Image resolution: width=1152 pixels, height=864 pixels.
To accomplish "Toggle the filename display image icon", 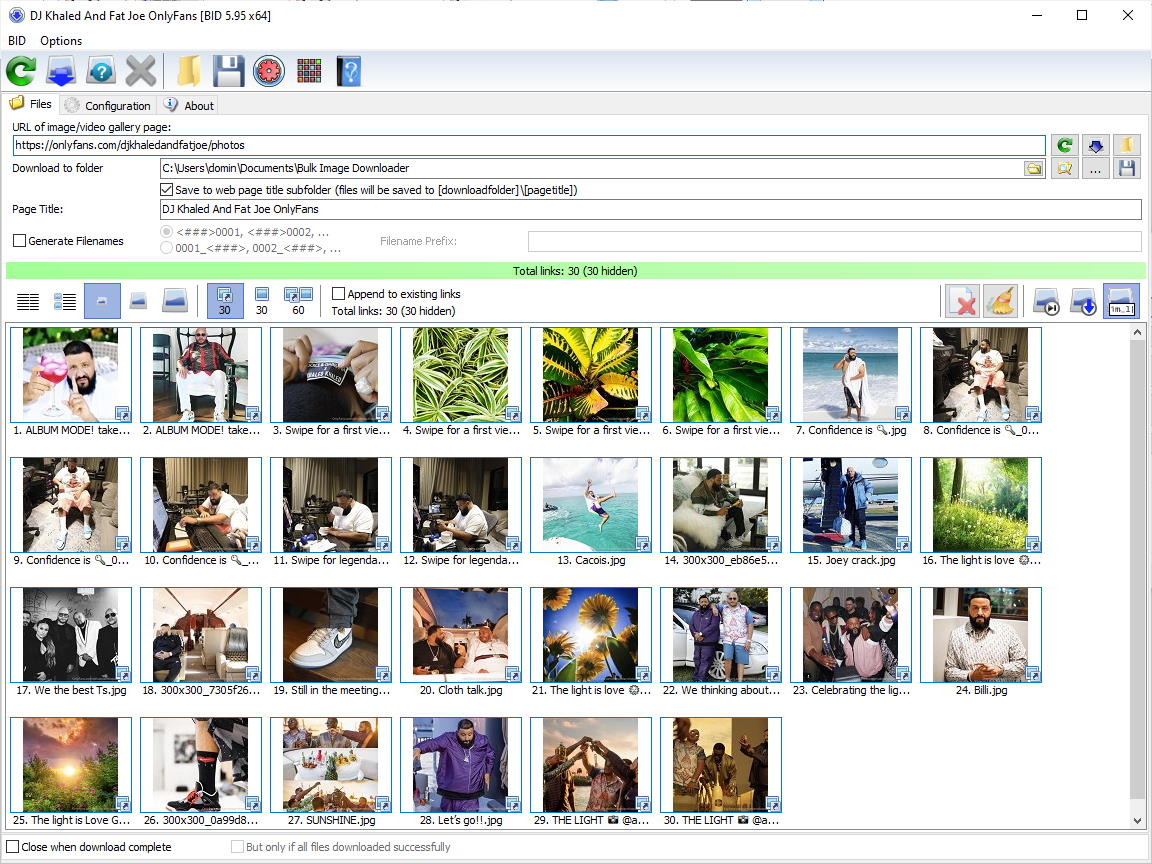I will tap(1121, 301).
